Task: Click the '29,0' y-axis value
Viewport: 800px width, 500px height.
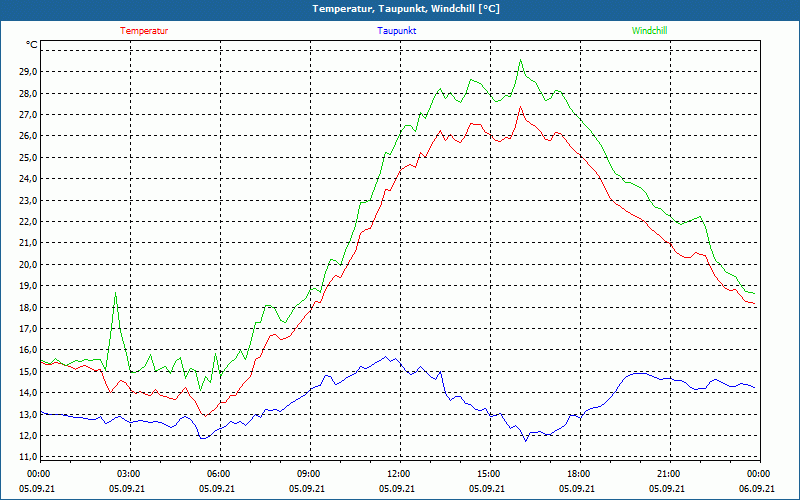Action: click(29, 72)
